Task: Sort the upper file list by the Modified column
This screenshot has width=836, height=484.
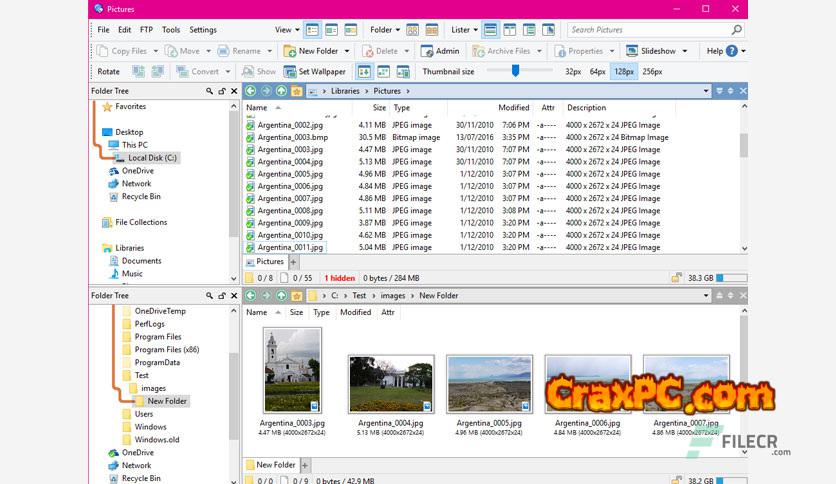Action: tap(513, 107)
